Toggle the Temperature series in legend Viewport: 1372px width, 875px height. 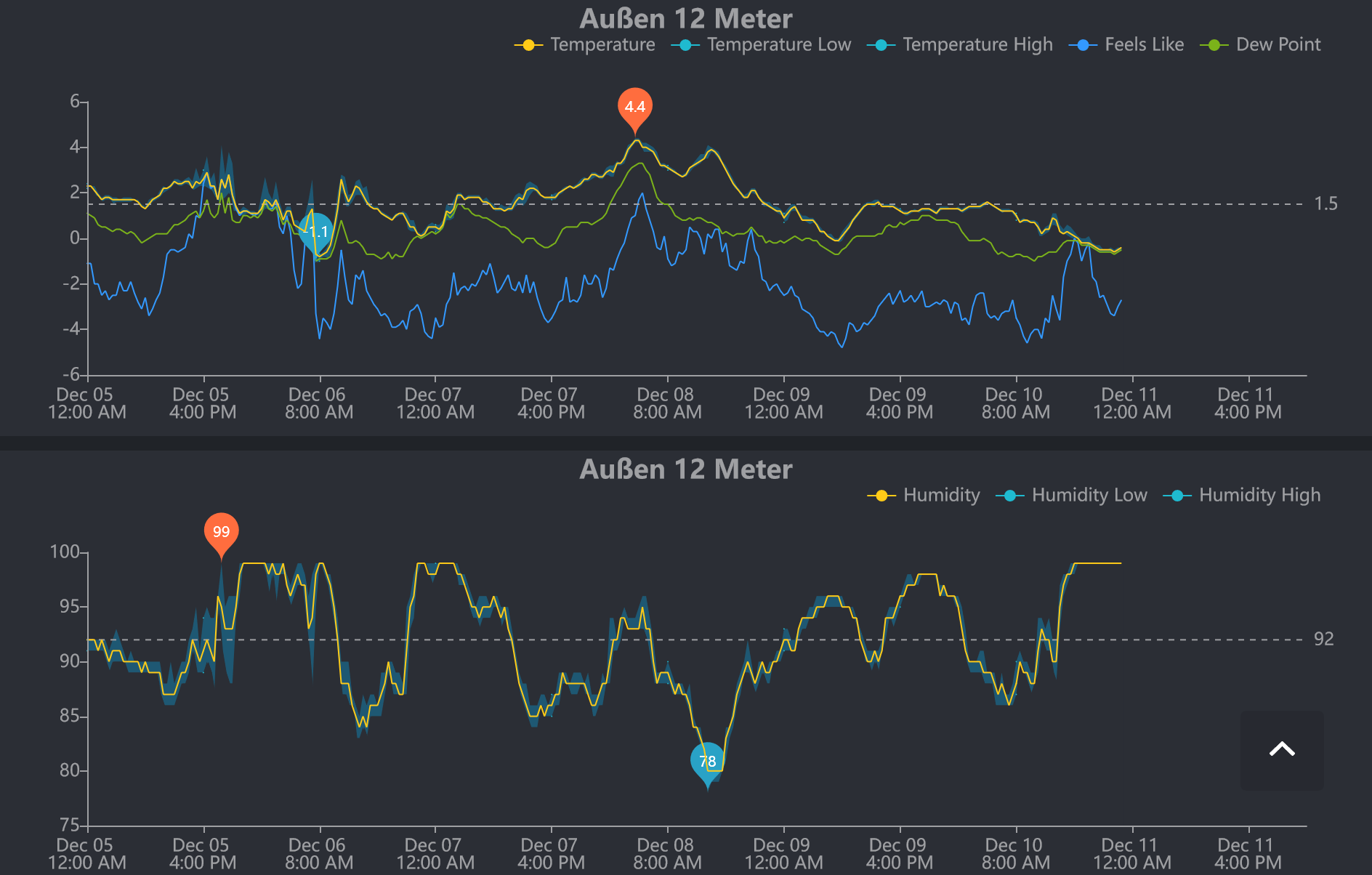[584, 45]
